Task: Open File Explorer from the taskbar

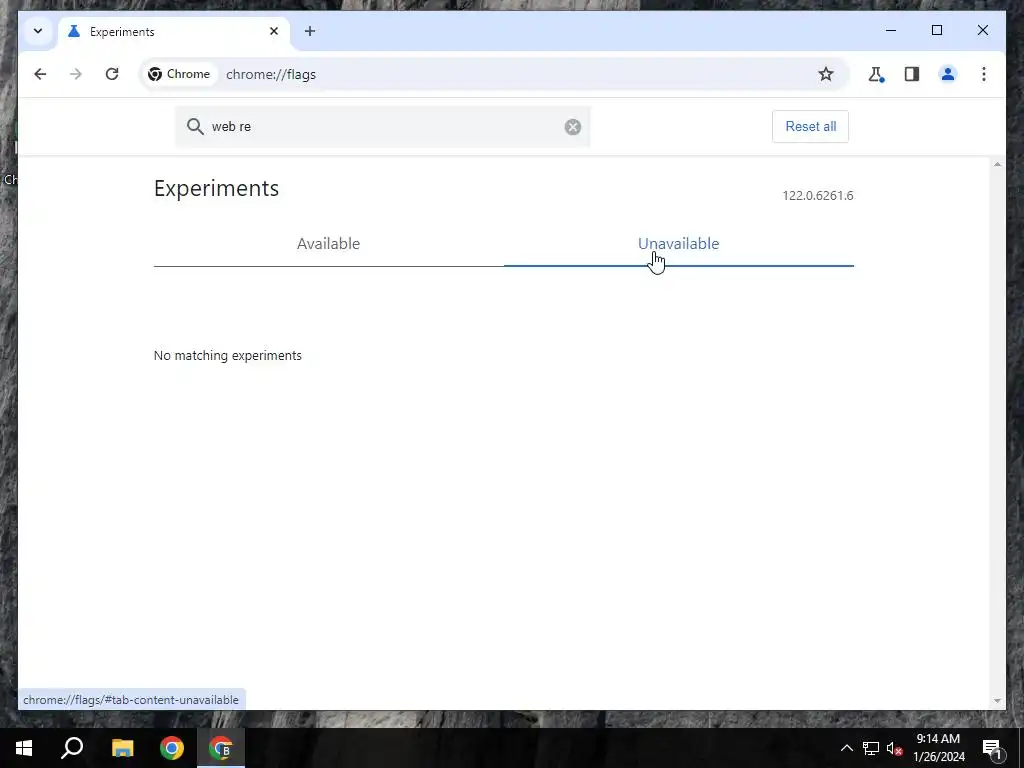Action: [122, 748]
